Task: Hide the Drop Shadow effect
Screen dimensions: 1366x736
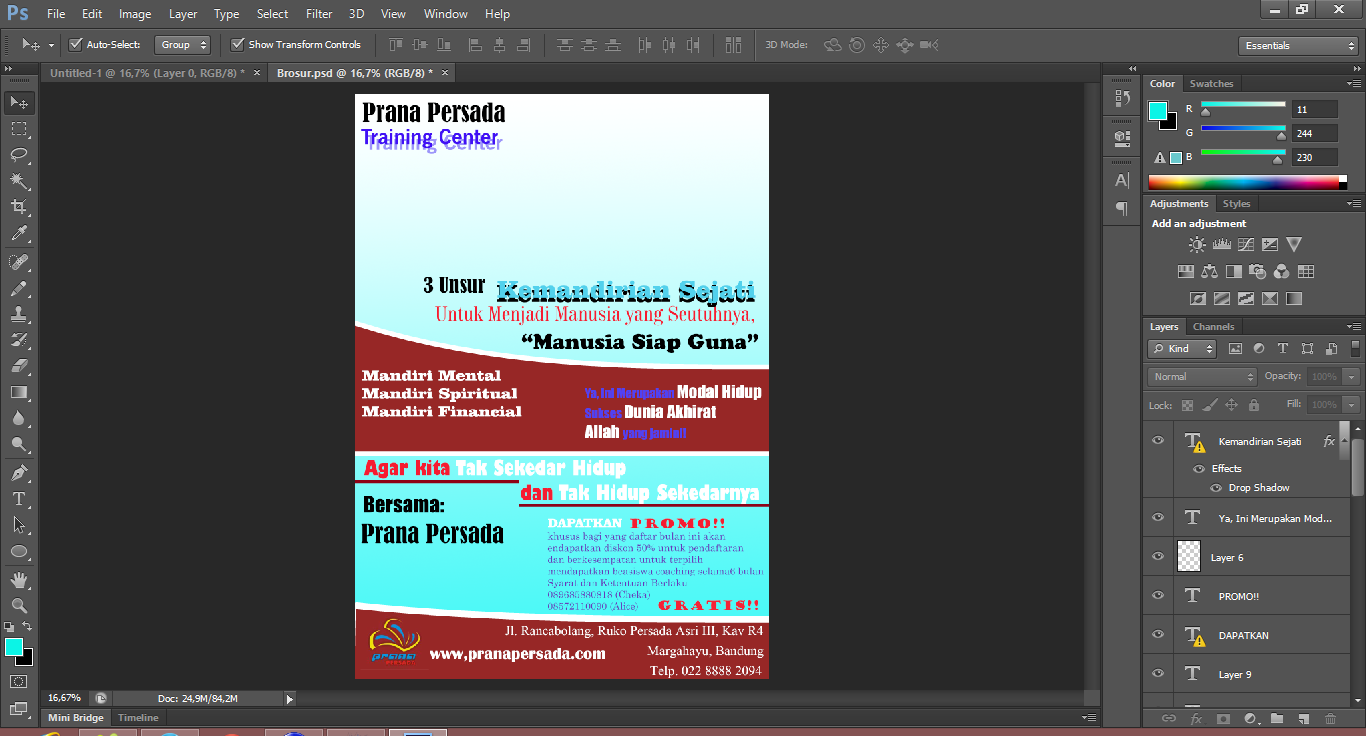Action: pos(1216,488)
